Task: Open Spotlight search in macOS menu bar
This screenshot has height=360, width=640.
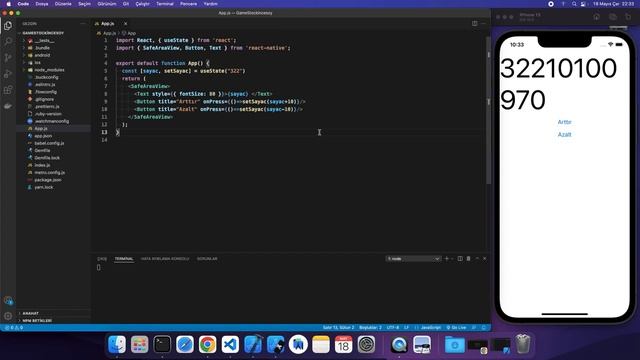Action: click(574, 4)
